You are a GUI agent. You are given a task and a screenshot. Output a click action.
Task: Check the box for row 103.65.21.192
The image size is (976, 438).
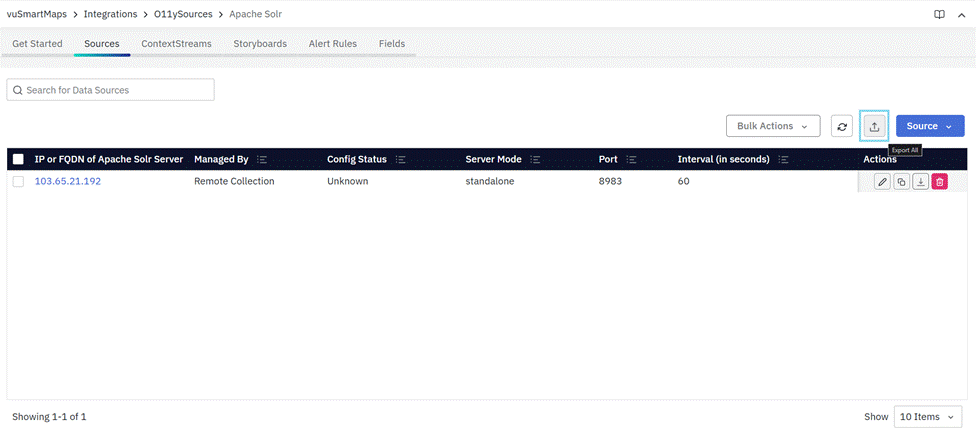[18, 182]
